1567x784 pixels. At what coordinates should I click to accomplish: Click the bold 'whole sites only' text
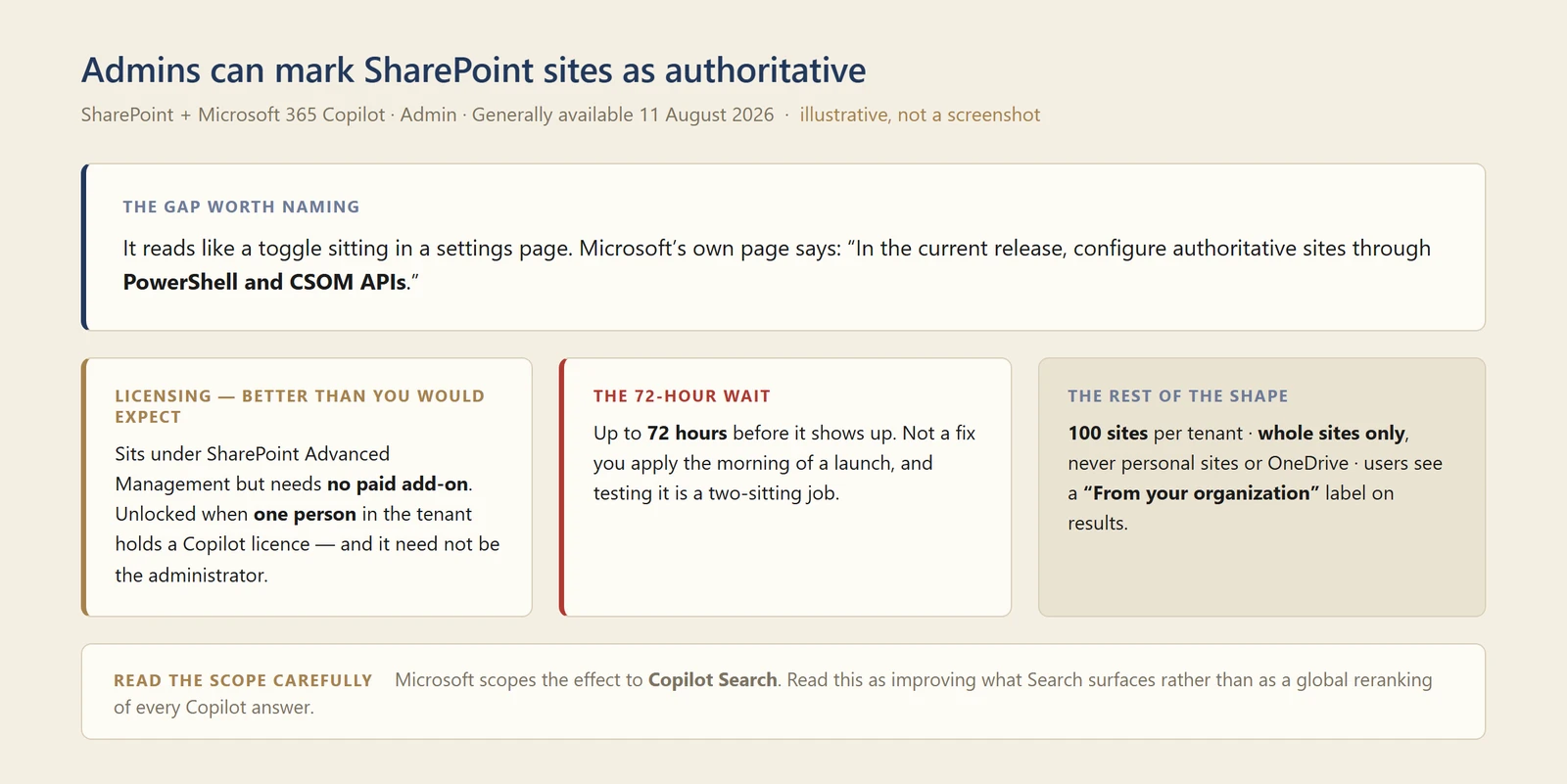click(1332, 434)
